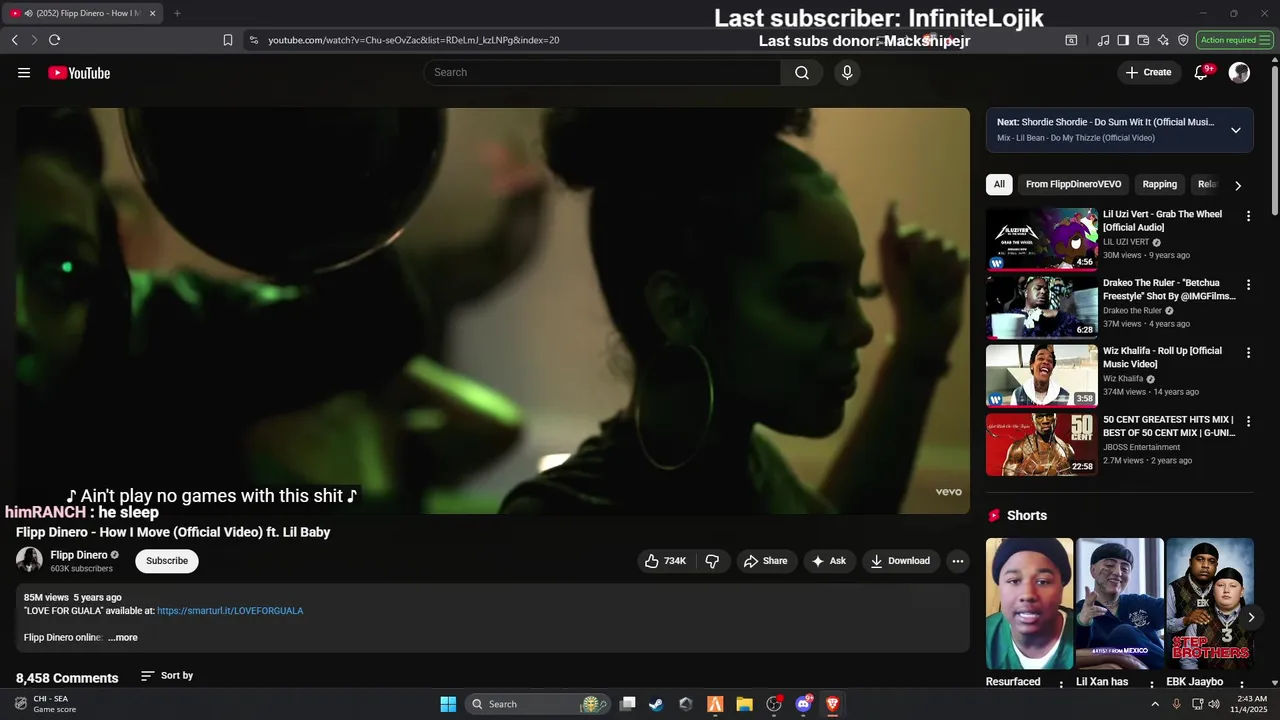Open the Windows Start menu
This screenshot has width=1280, height=720.
448,704
